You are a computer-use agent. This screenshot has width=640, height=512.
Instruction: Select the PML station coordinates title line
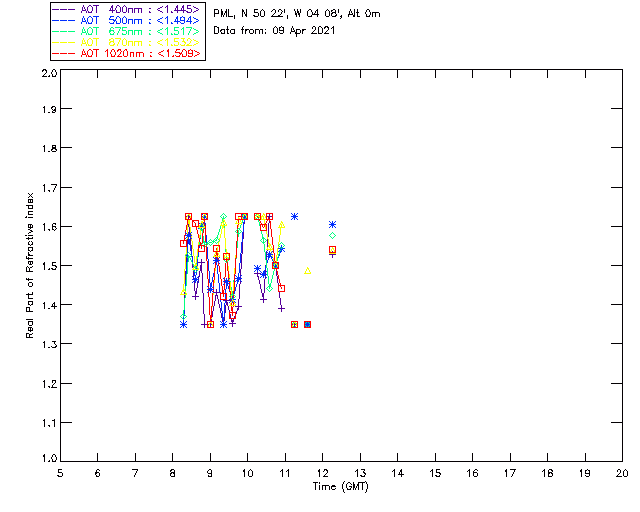point(297,14)
